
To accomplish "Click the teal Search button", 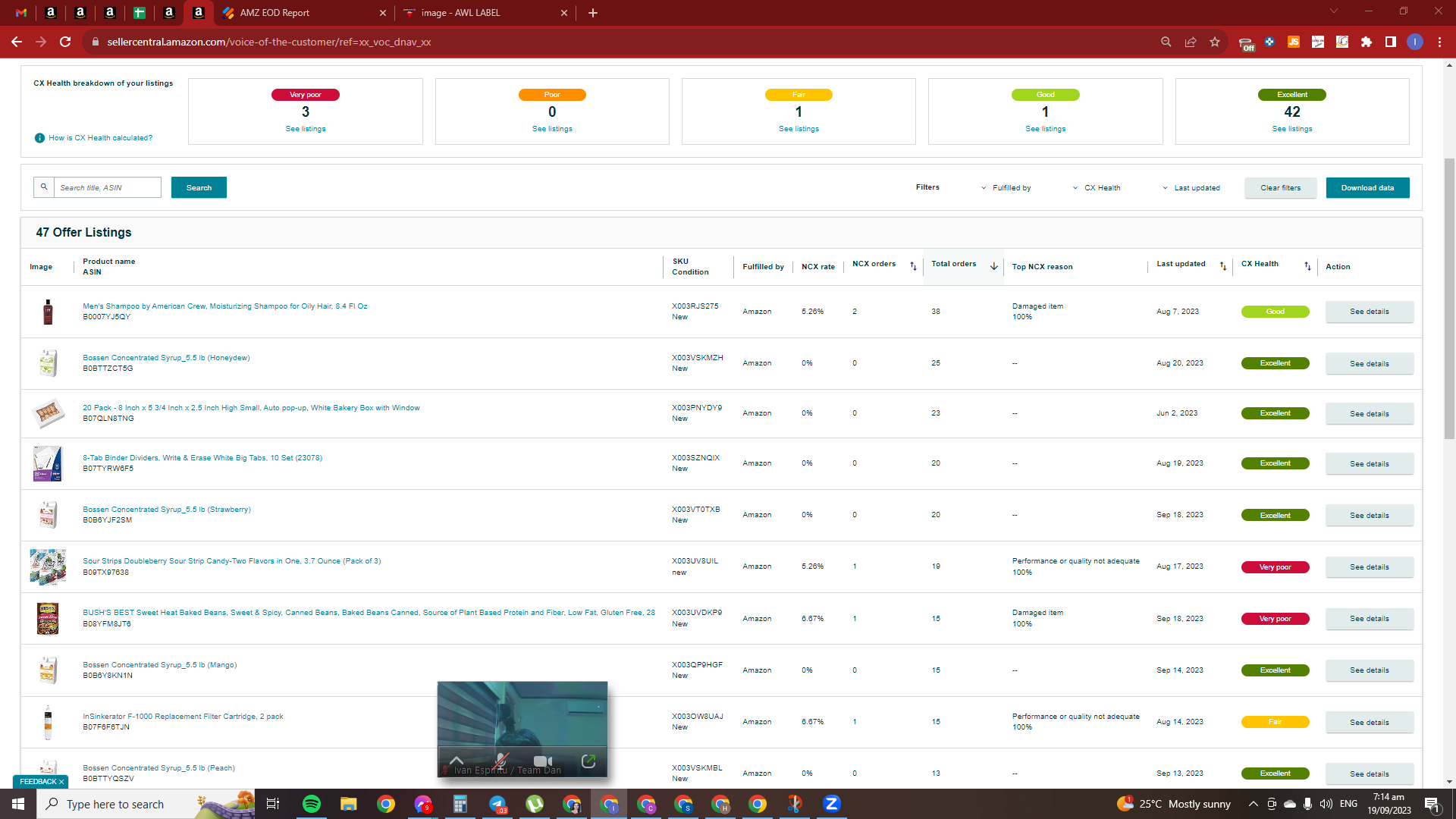I will click(199, 187).
